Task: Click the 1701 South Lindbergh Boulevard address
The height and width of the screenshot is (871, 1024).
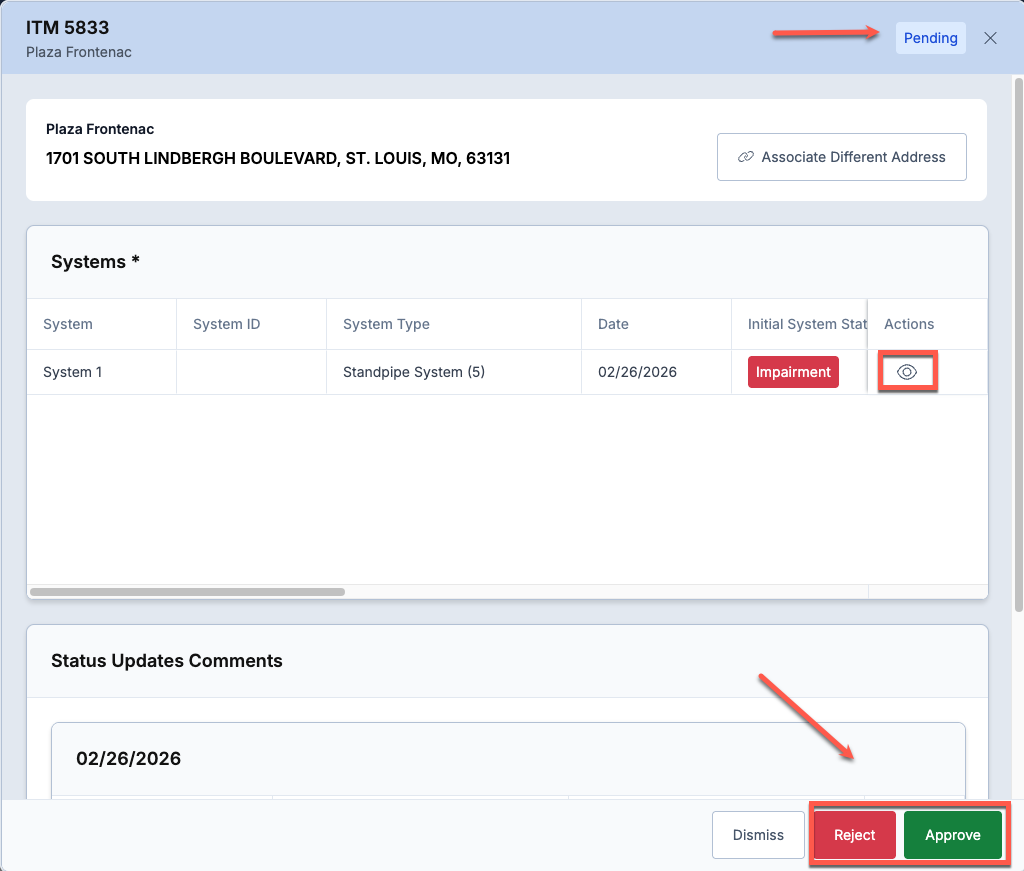Action: [x=278, y=158]
